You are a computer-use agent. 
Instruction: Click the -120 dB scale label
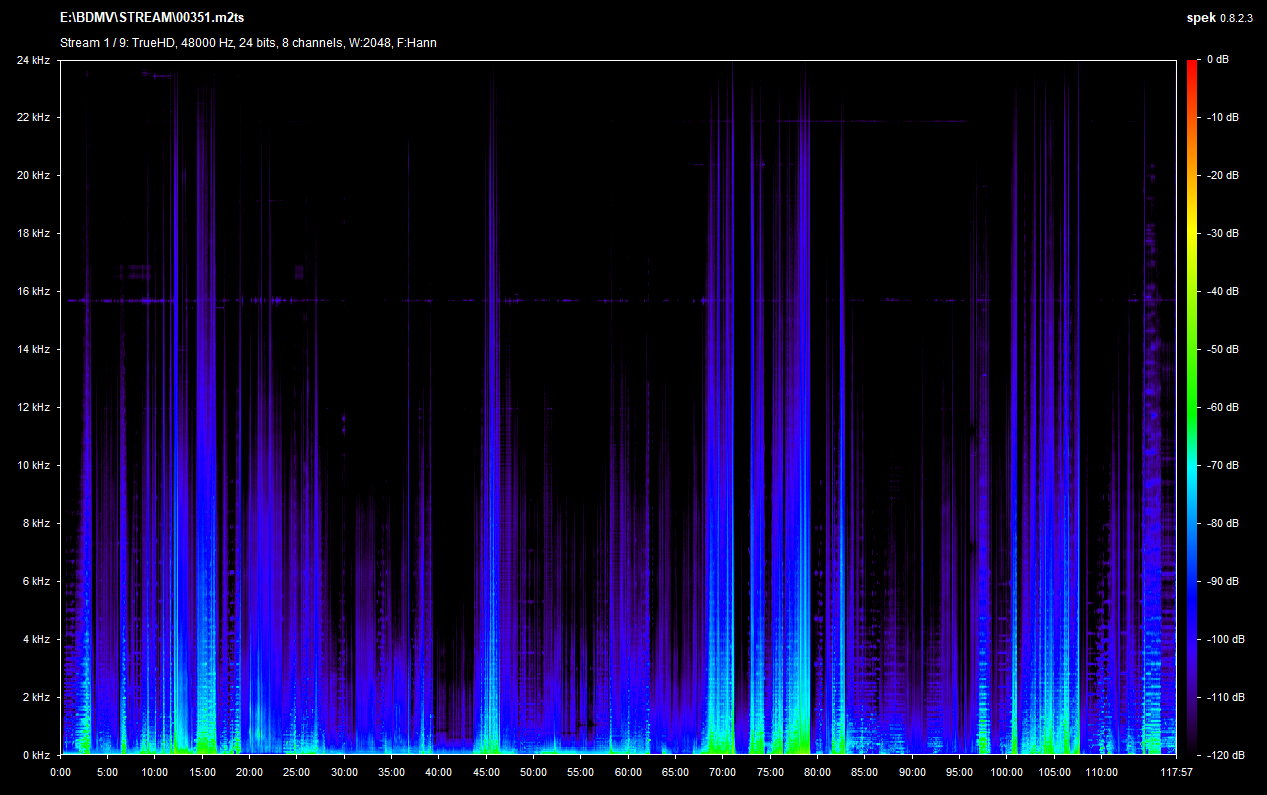pos(1224,755)
